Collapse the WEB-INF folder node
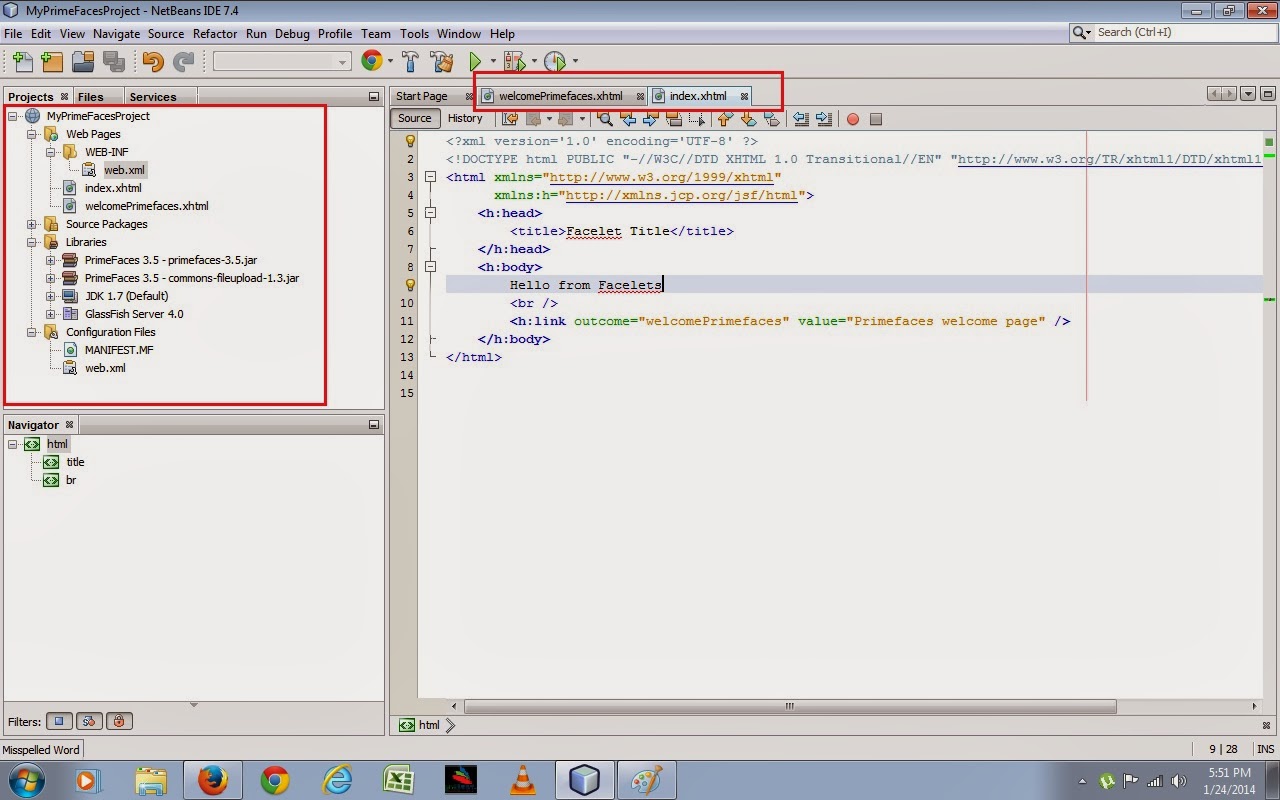Viewport: 1280px width, 800px height. coord(51,152)
